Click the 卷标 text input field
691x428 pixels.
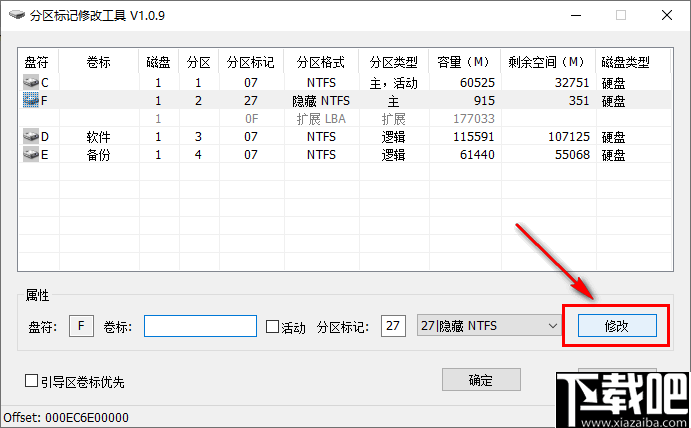(x=200, y=326)
